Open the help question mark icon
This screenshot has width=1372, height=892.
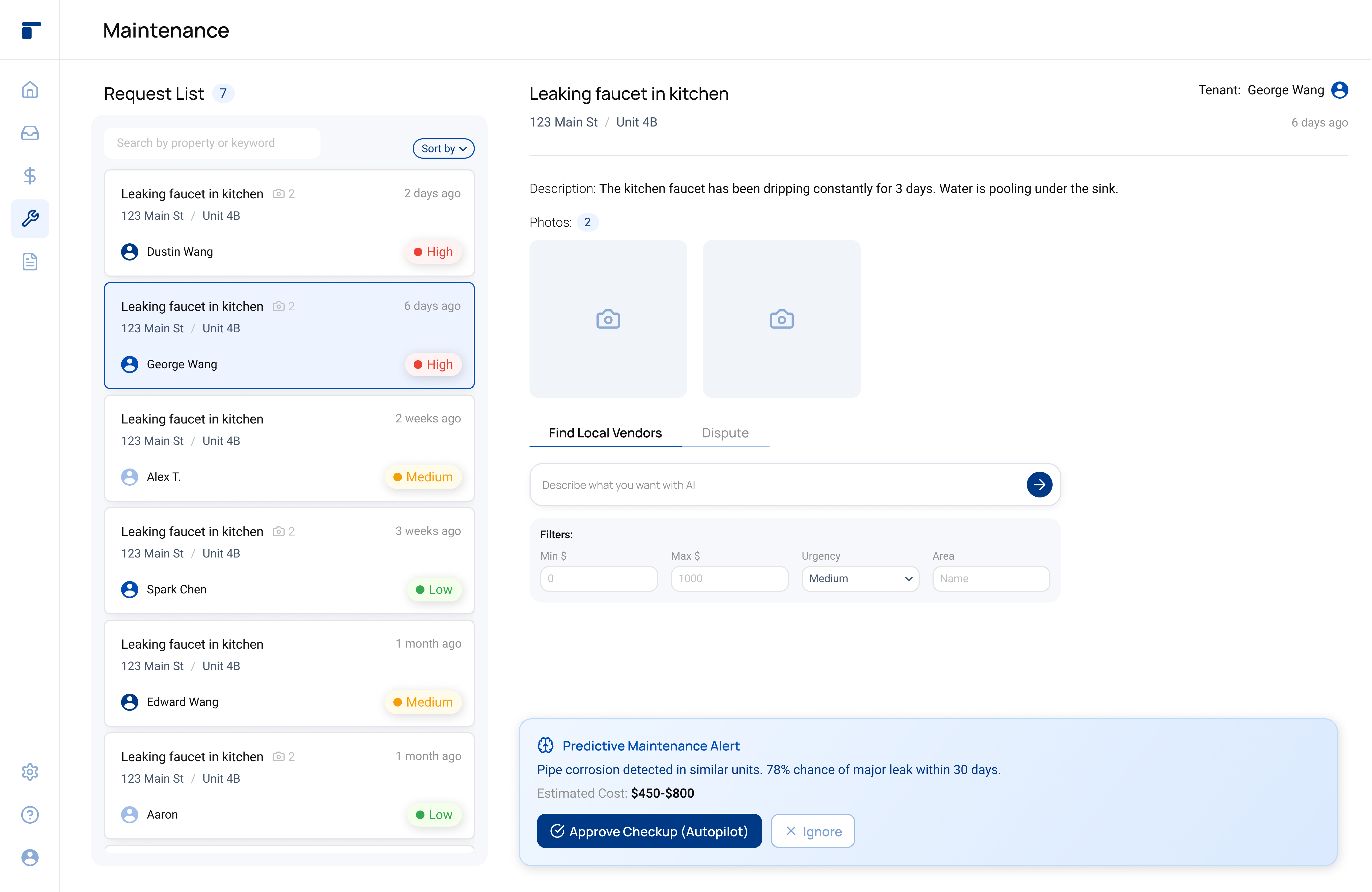[30, 815]
